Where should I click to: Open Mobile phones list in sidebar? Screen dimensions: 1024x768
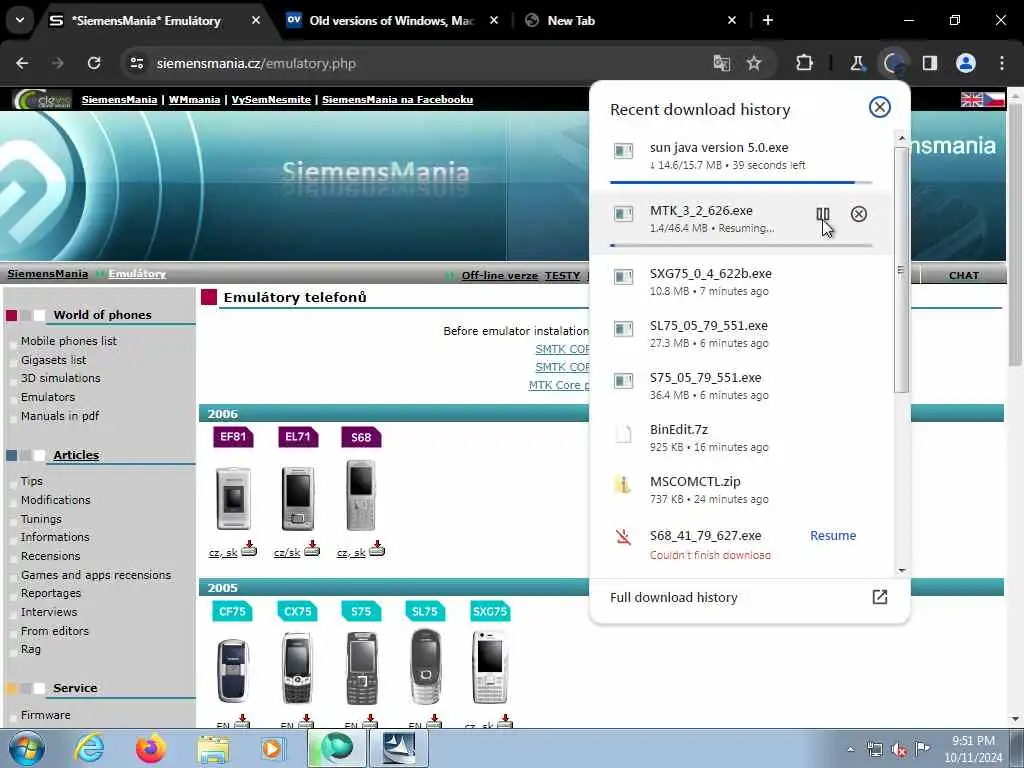click(69, 341)
